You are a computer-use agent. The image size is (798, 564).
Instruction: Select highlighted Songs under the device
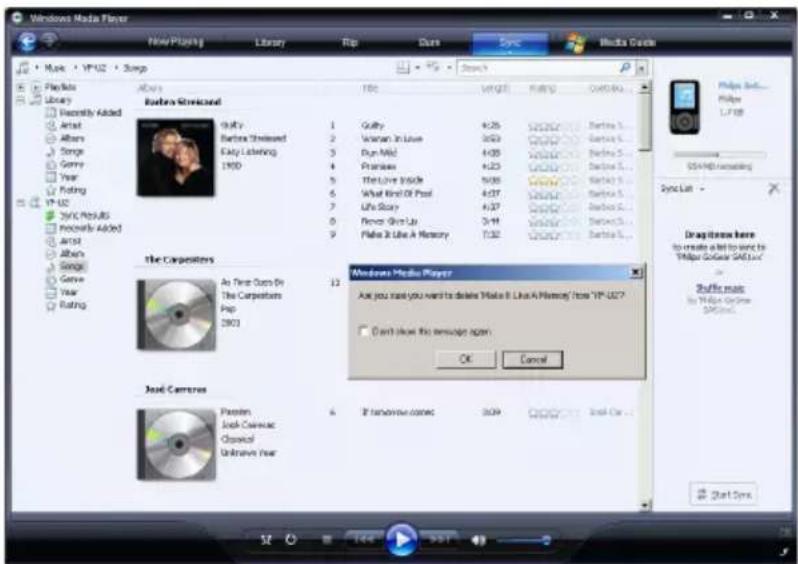pyautogui.click(x=72, y=266)
